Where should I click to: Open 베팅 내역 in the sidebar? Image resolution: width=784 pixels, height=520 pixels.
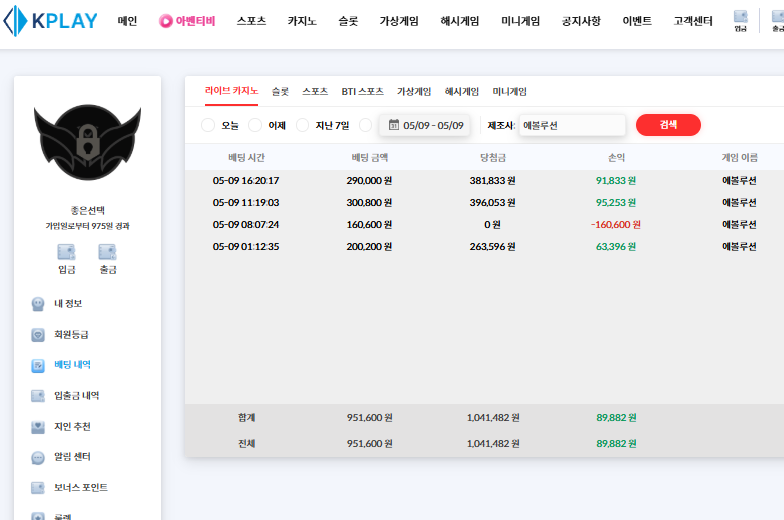point(72,365)
